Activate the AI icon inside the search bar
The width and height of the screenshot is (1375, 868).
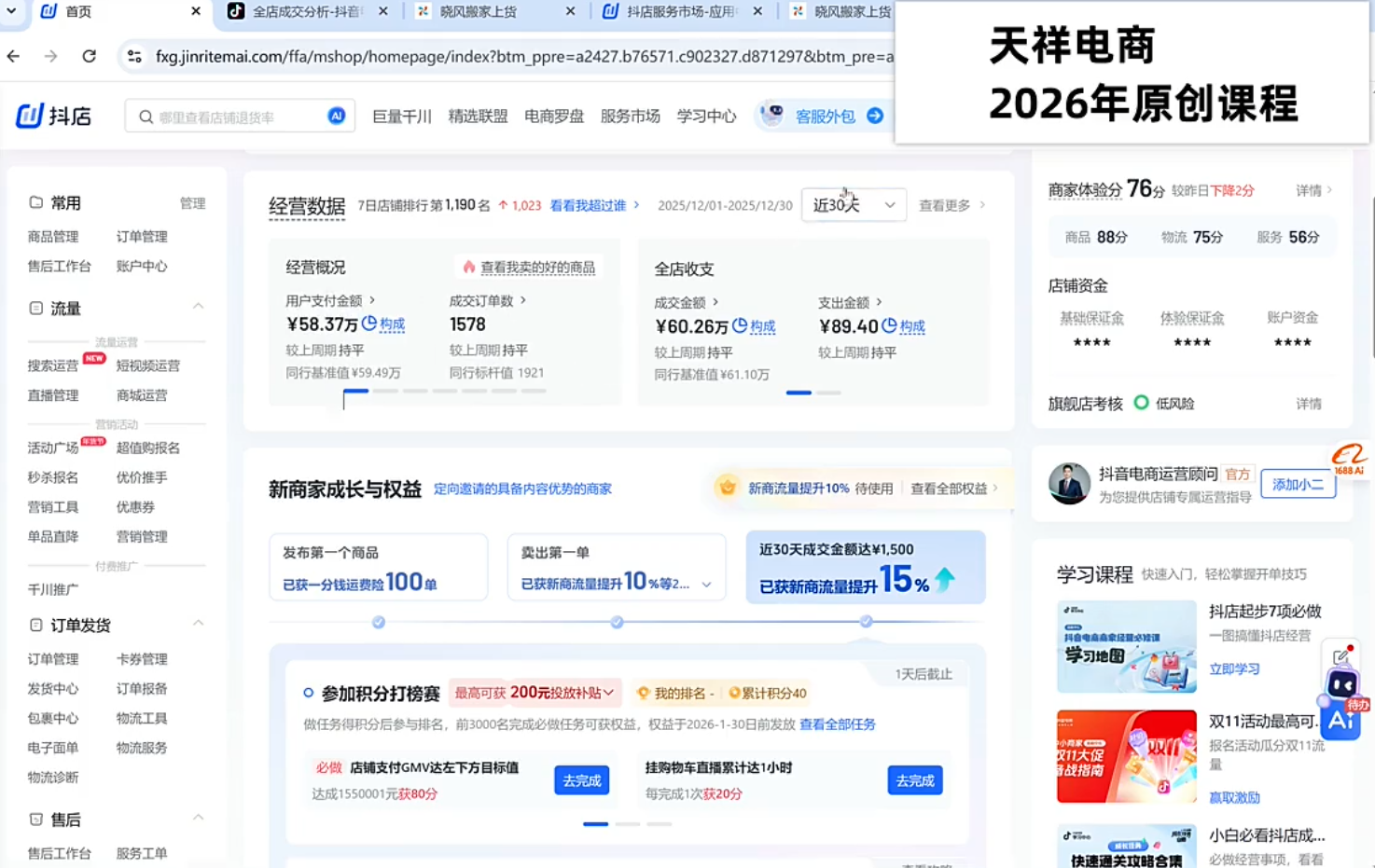(x=336, y=116)
